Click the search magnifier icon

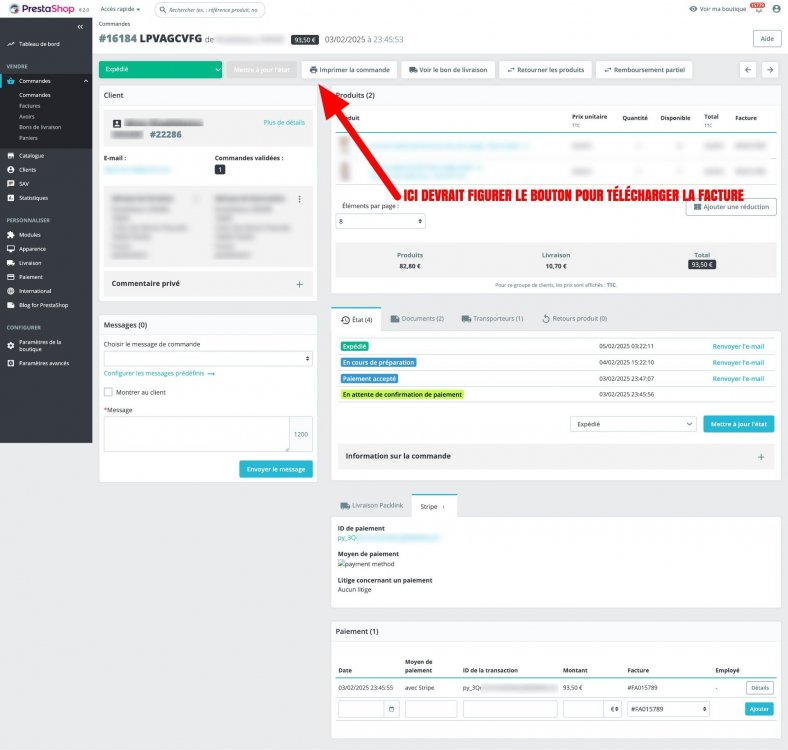pos(163,10)
